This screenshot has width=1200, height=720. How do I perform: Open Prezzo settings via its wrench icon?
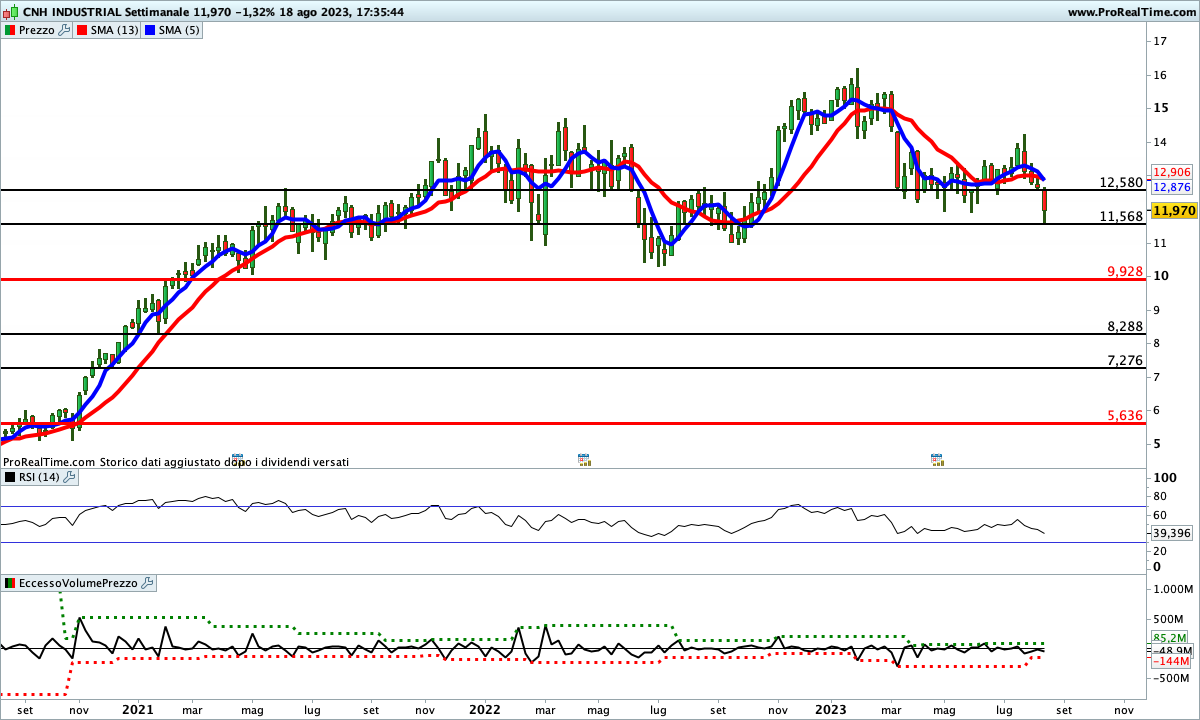pos(65,30)
